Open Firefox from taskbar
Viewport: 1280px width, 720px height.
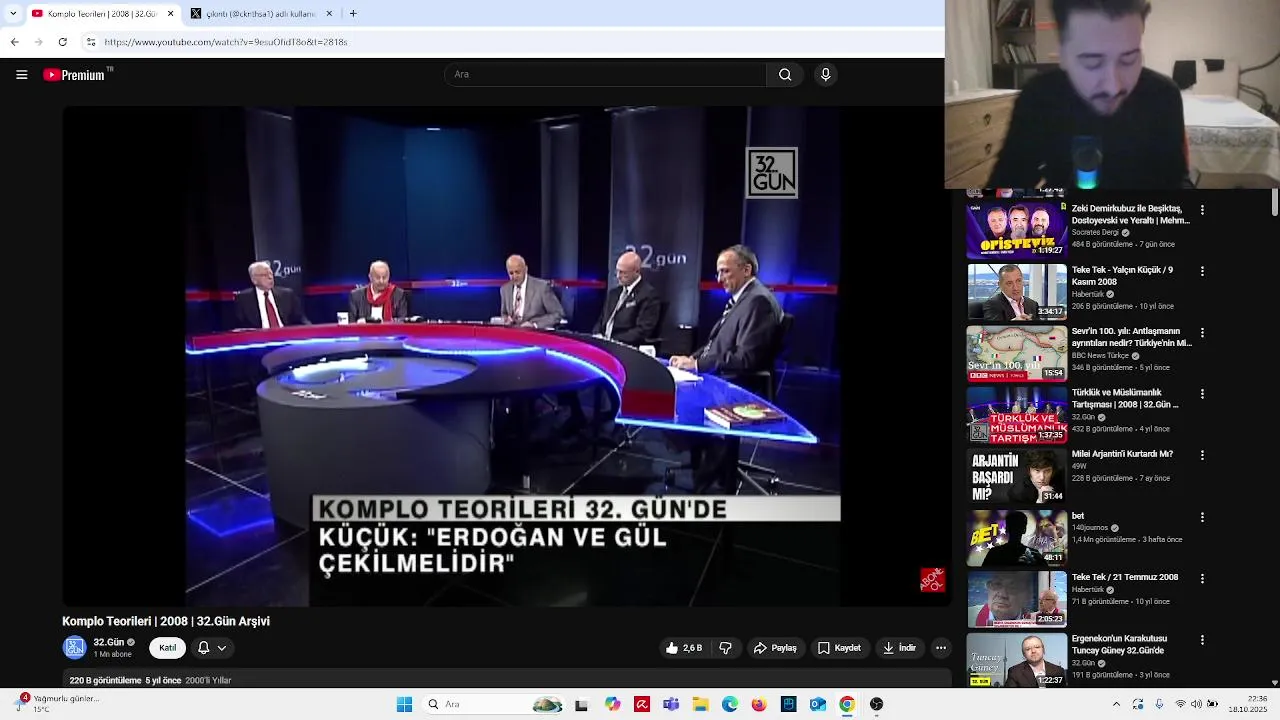(x=759, y=704)
